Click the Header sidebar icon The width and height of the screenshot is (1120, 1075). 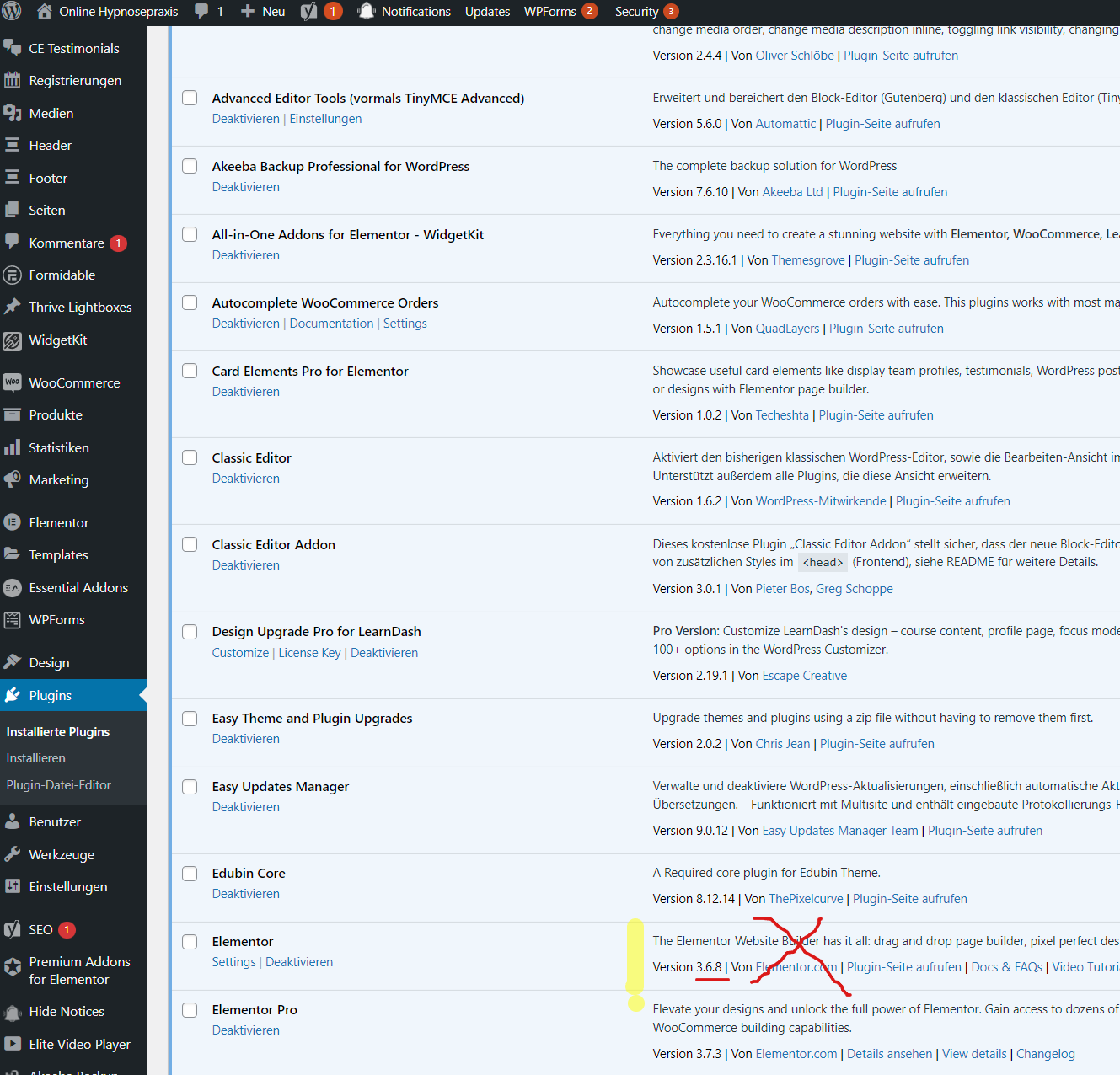pos(13,145)
